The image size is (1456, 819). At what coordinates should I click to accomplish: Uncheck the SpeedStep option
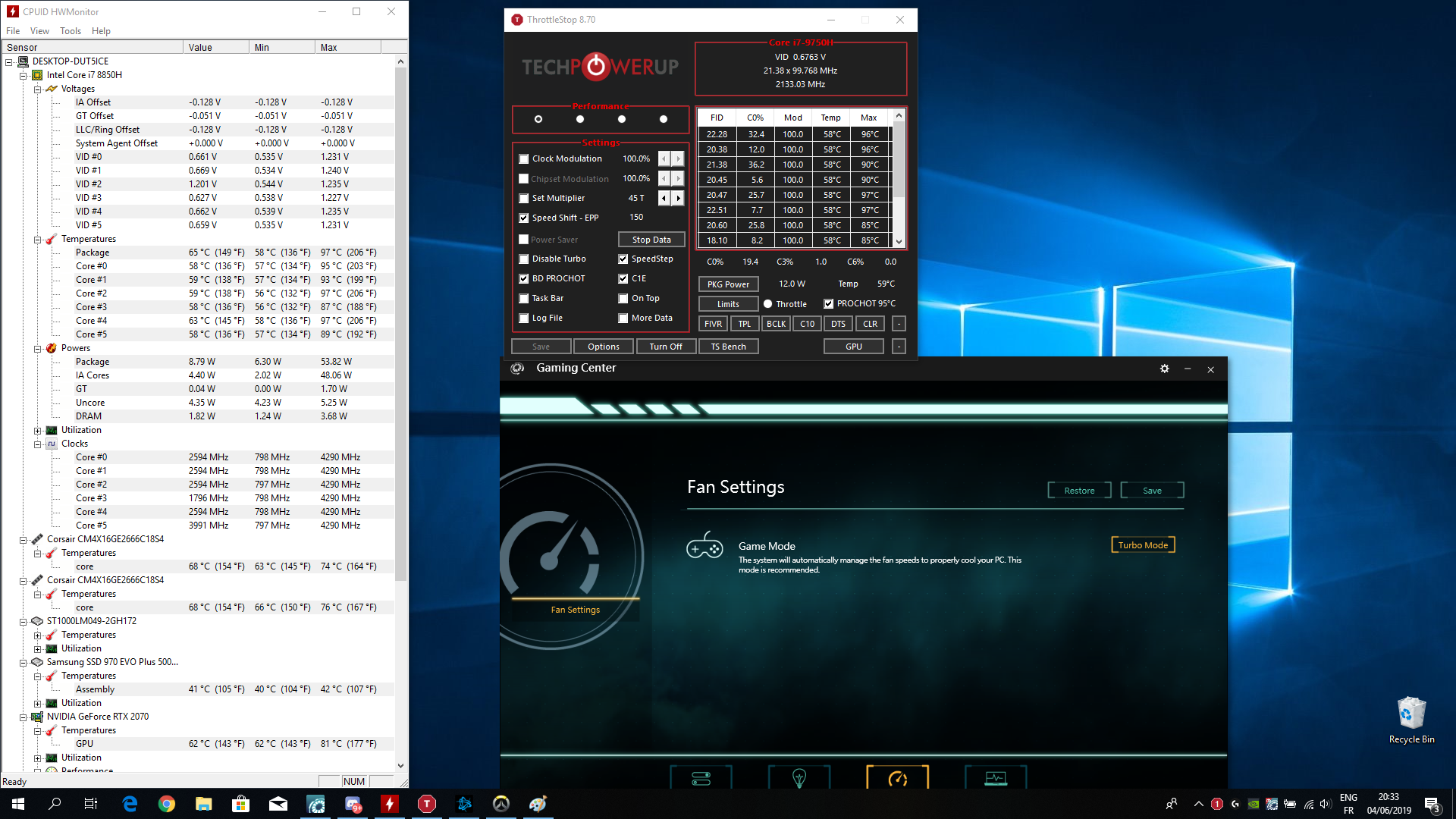(x=623, y=259)
